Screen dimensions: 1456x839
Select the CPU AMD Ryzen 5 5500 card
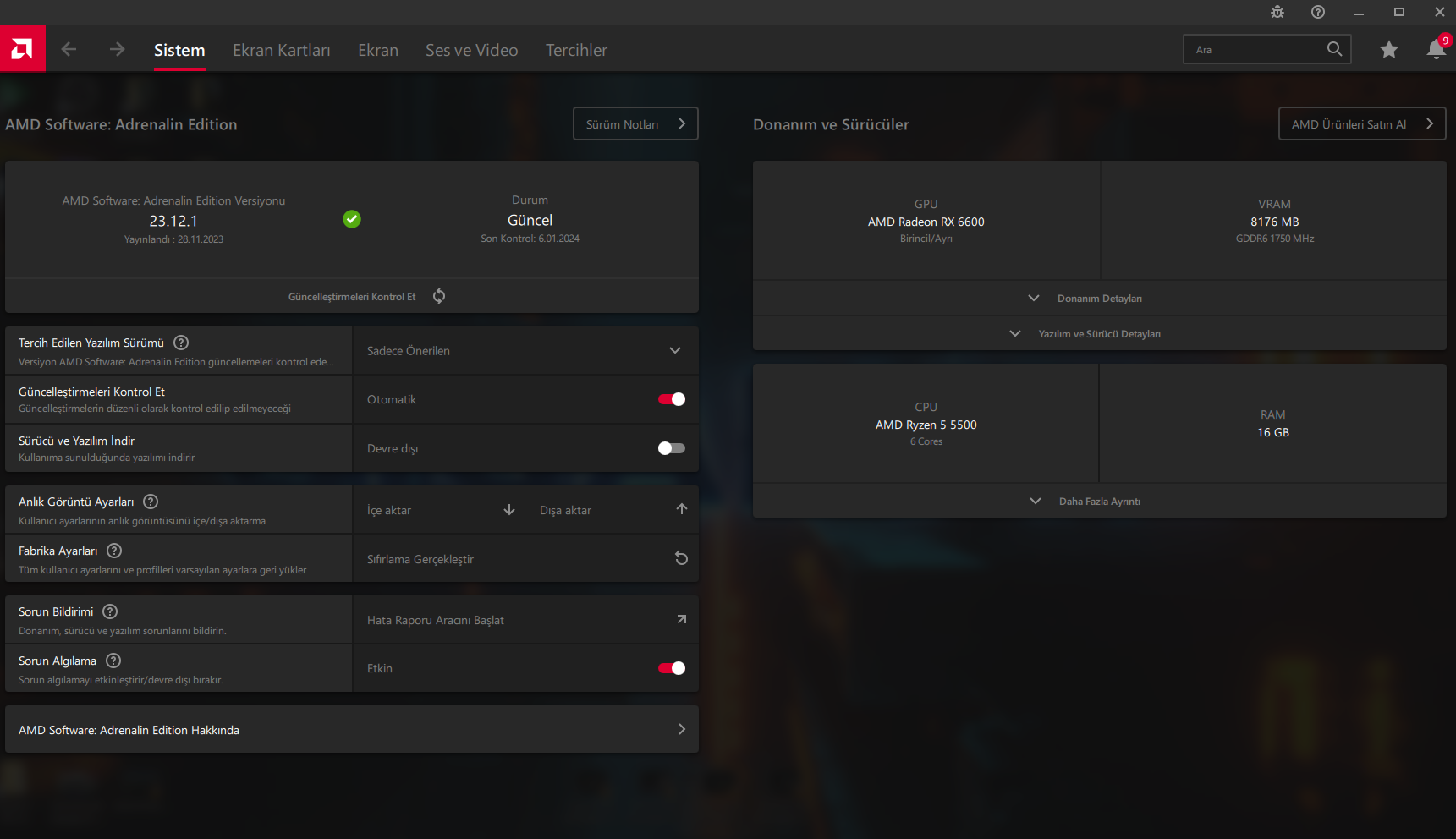[926, 424]
